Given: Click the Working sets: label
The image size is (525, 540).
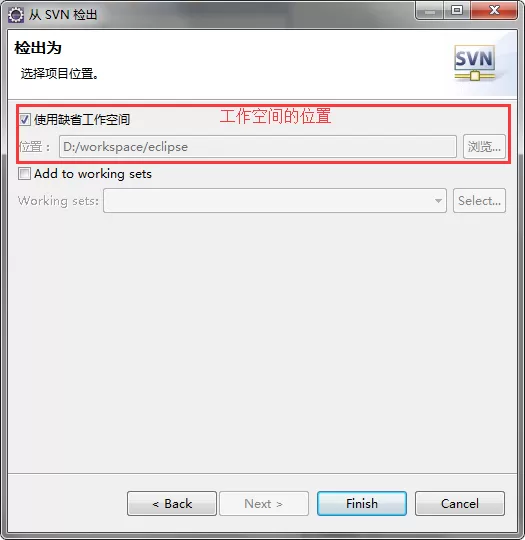Looking at the screenshot, I should point(58,200).
